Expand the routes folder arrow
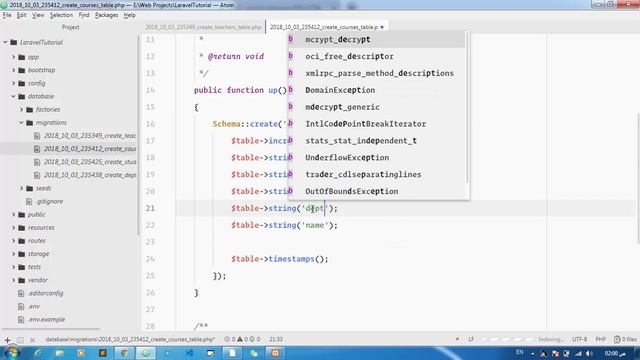The height and width of the screenshot is (360, 640). (x=13, y=241)
